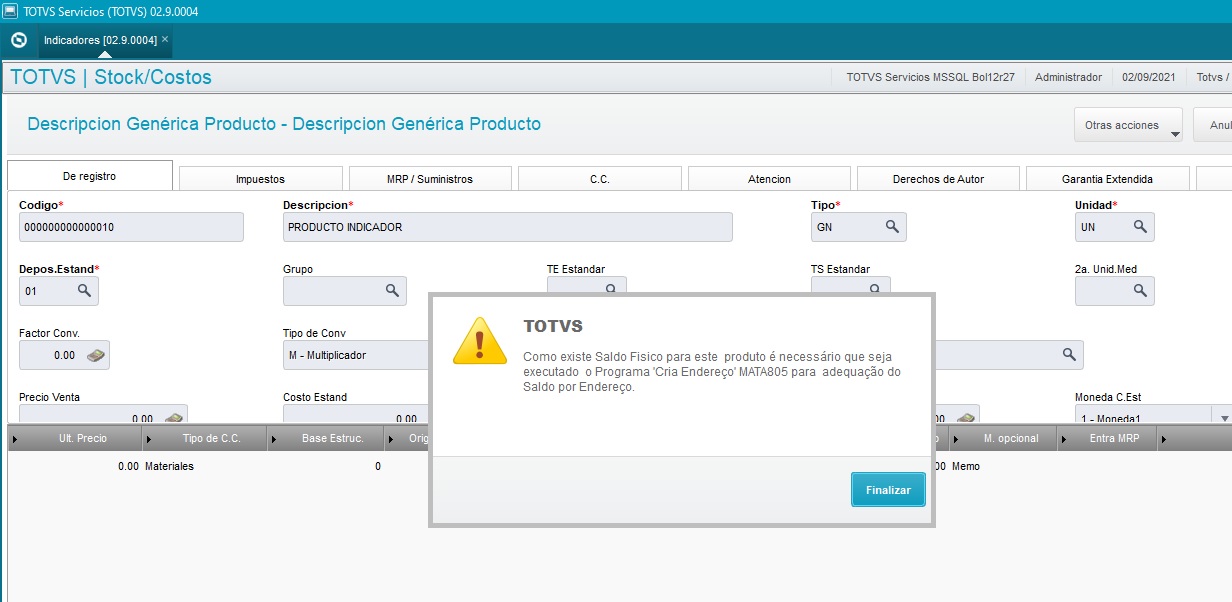Click the TOTVS circular logo icon
The height and width of the screenshot is (602, 1232).
[18, 40]
